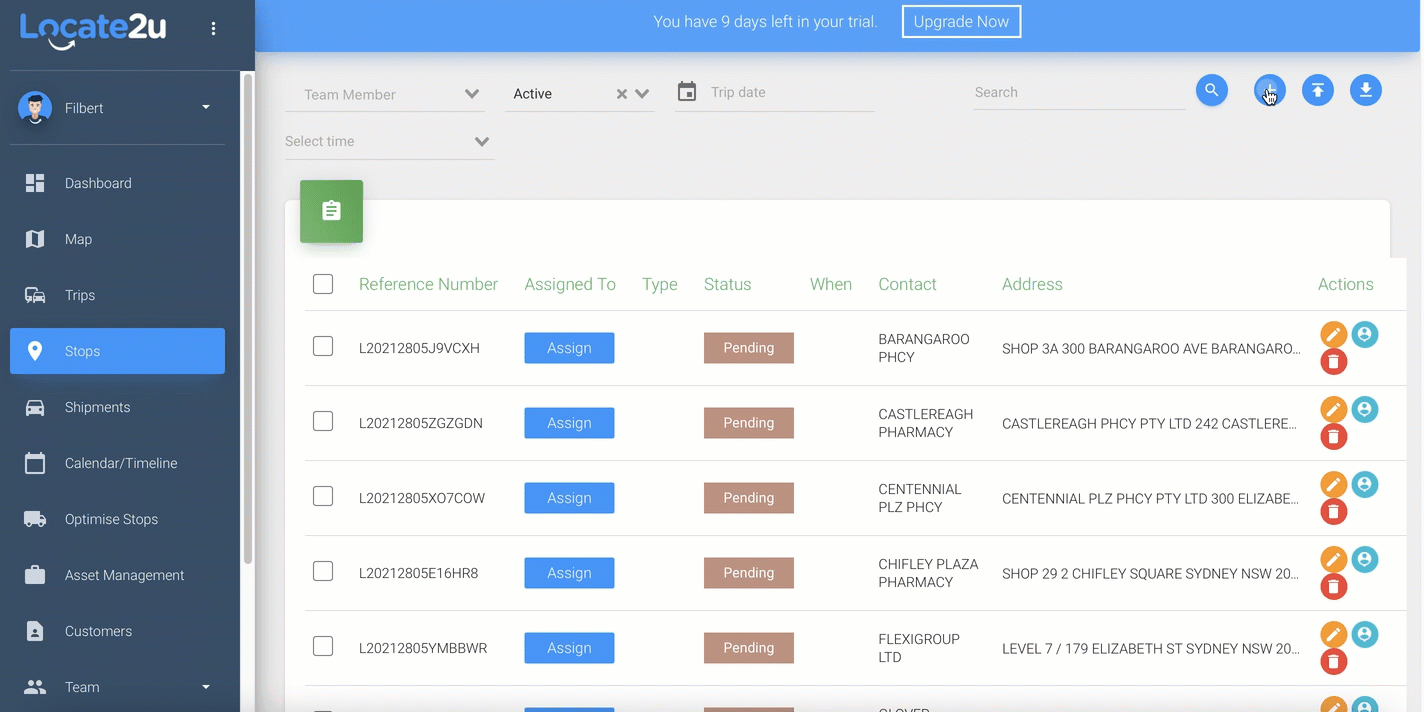Click the Reference Number column header

tap(428, 284)
